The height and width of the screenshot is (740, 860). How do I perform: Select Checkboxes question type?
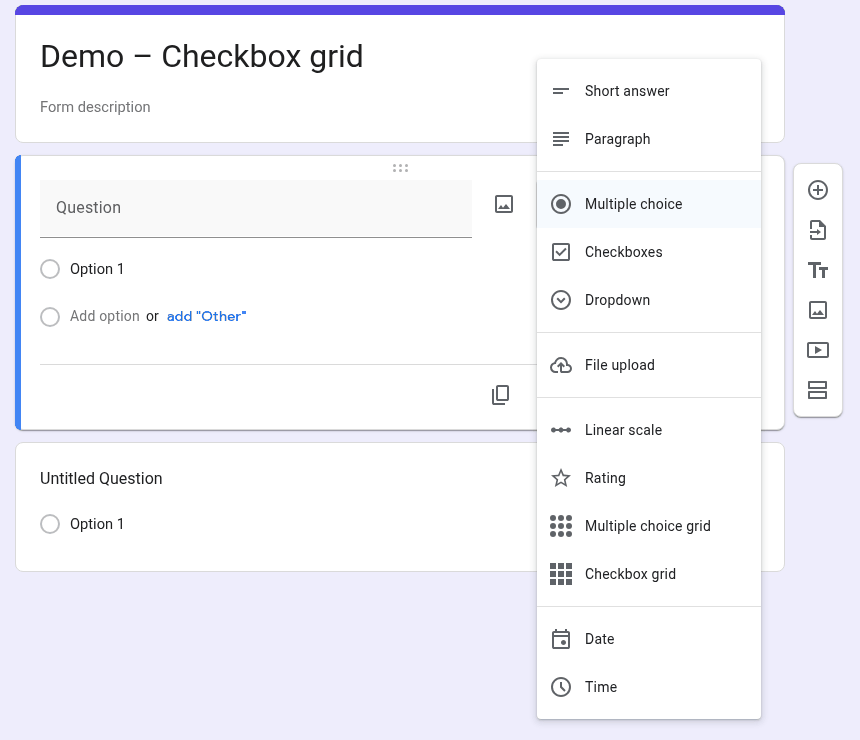coord(649,252)
